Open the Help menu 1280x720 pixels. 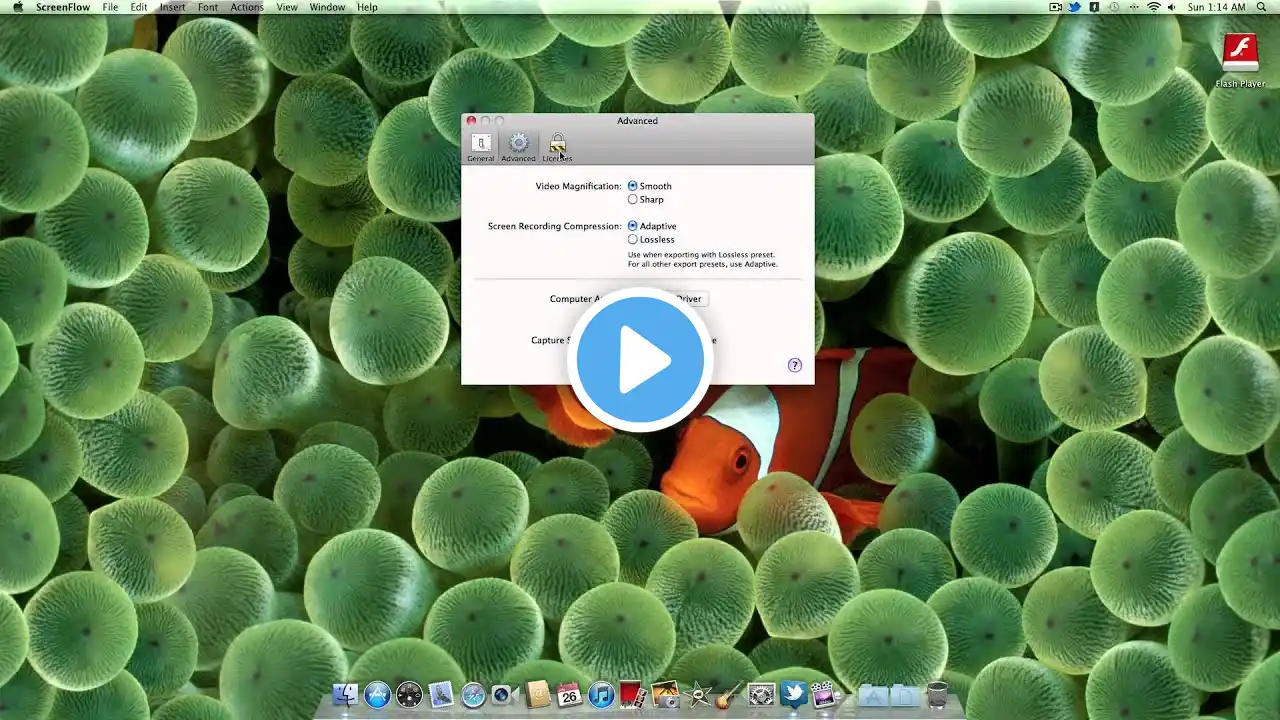(367, 7)
